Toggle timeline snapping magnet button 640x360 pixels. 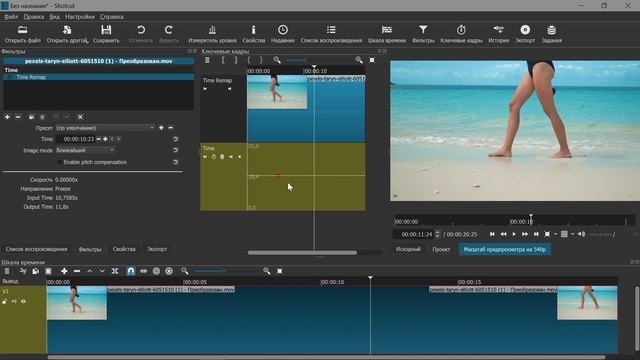coord(131,271)
